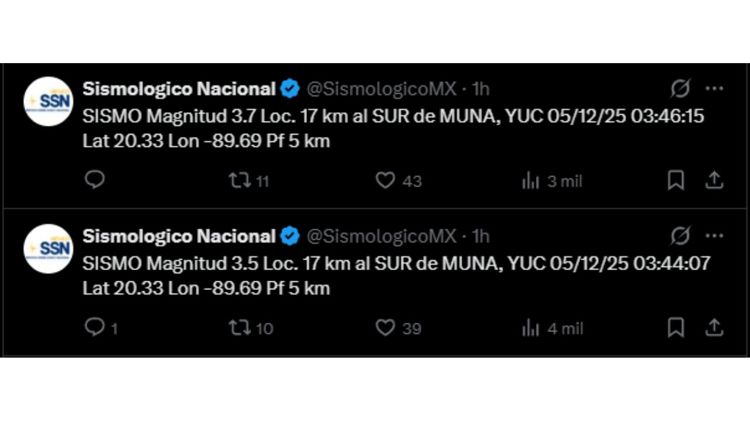
Task: Open more options on the first tweet
Action: tap(714, 88)
